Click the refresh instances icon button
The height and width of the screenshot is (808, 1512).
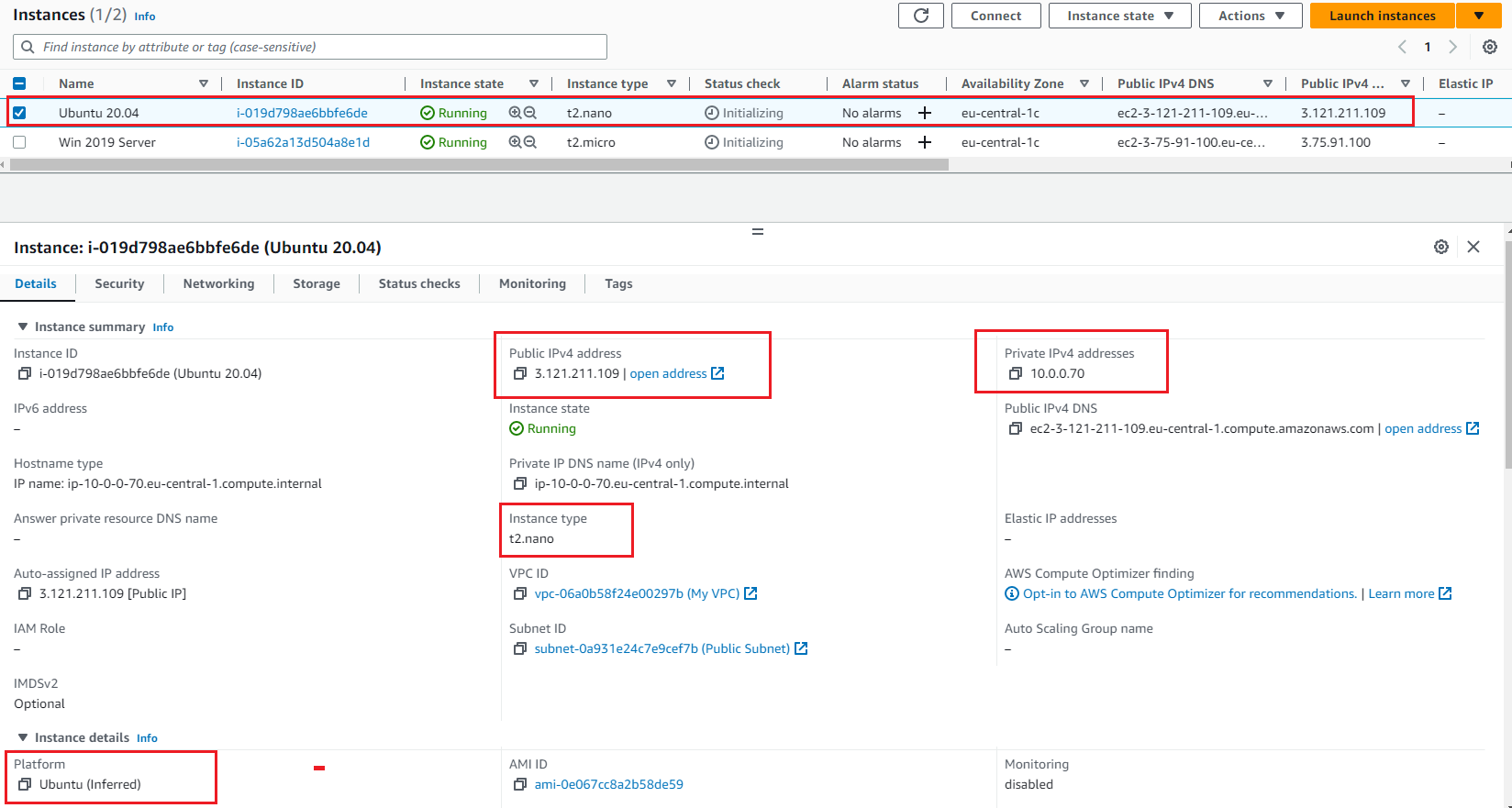click(x=921, y=16)
